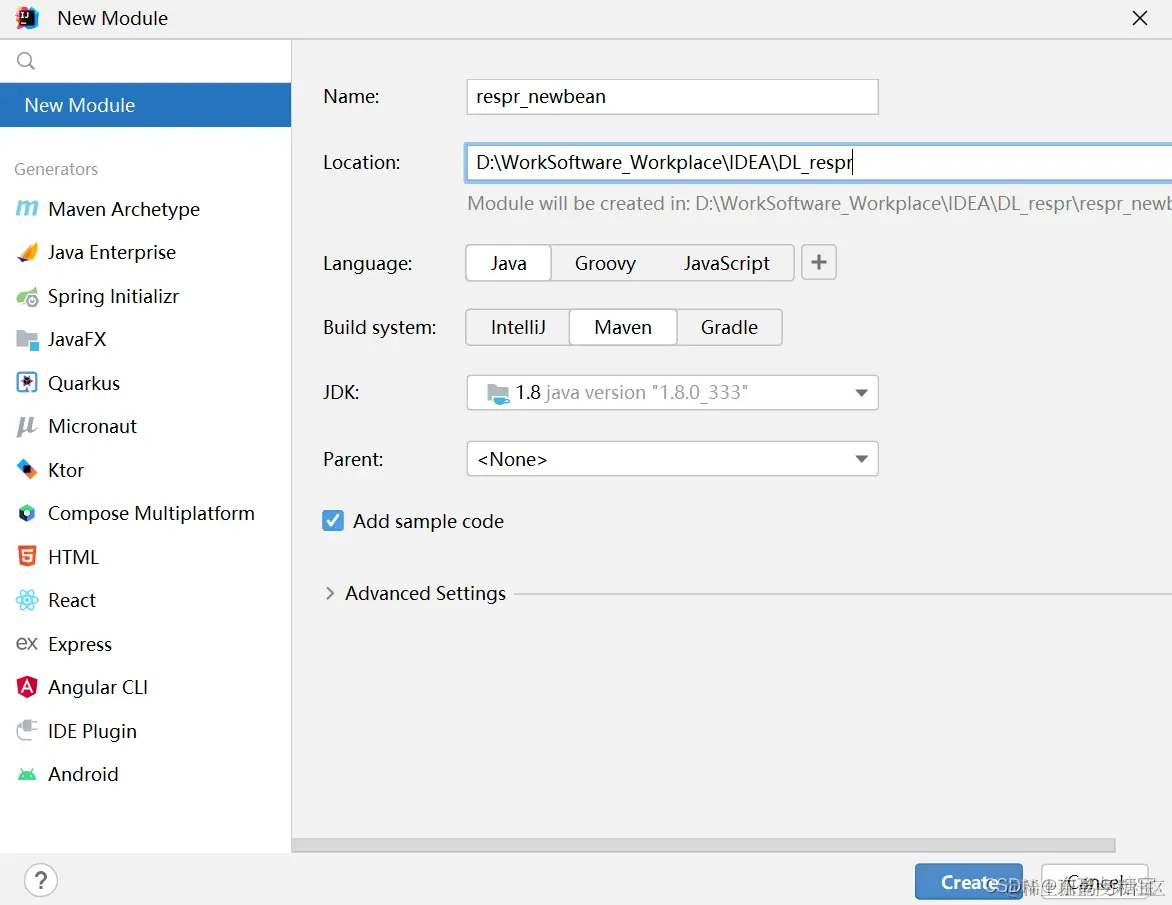Open the Parent dropdown arrow

coord(861,459)
